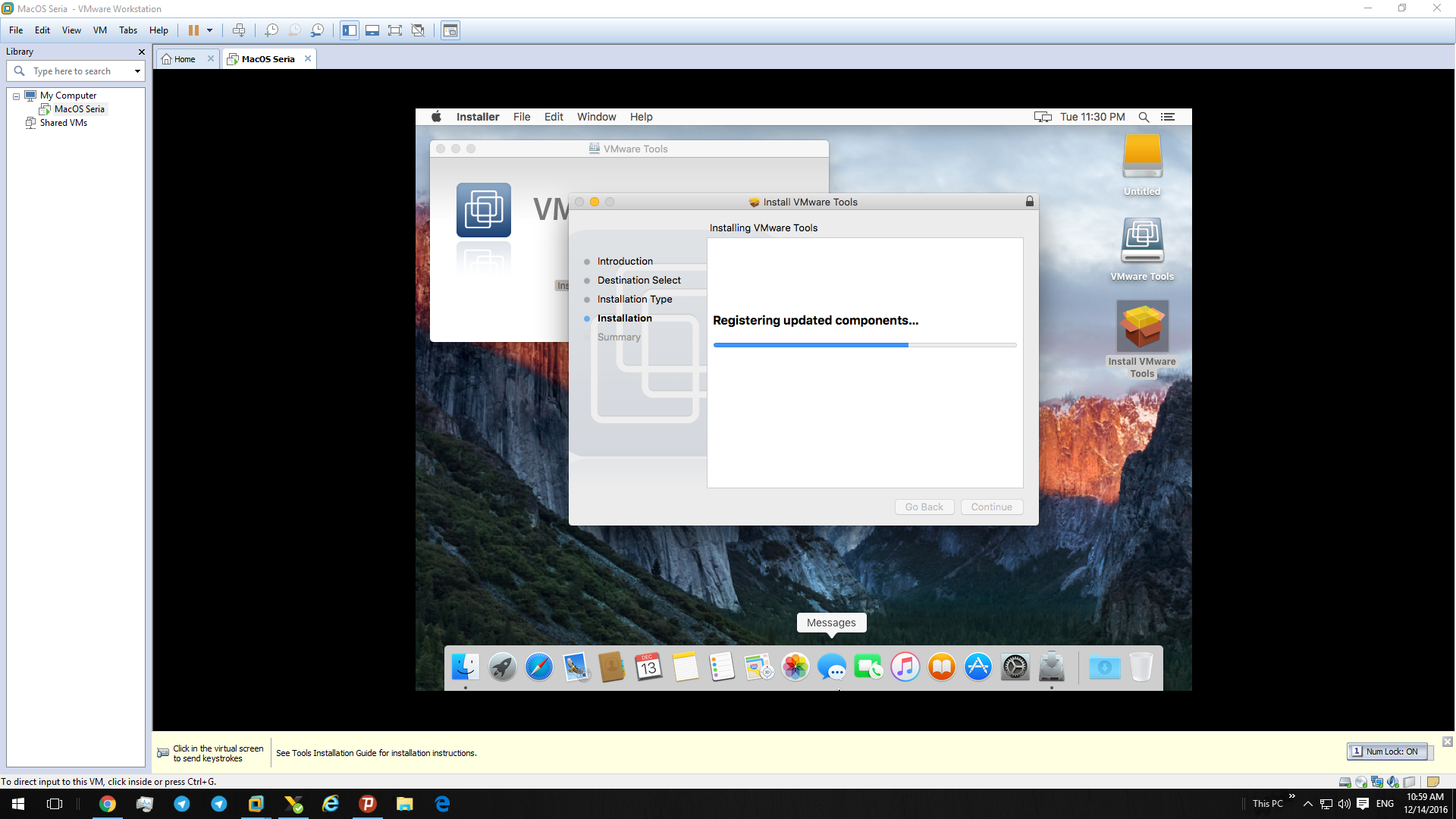
Task: Open Launchpad from the dock
Action: point(502,667)
